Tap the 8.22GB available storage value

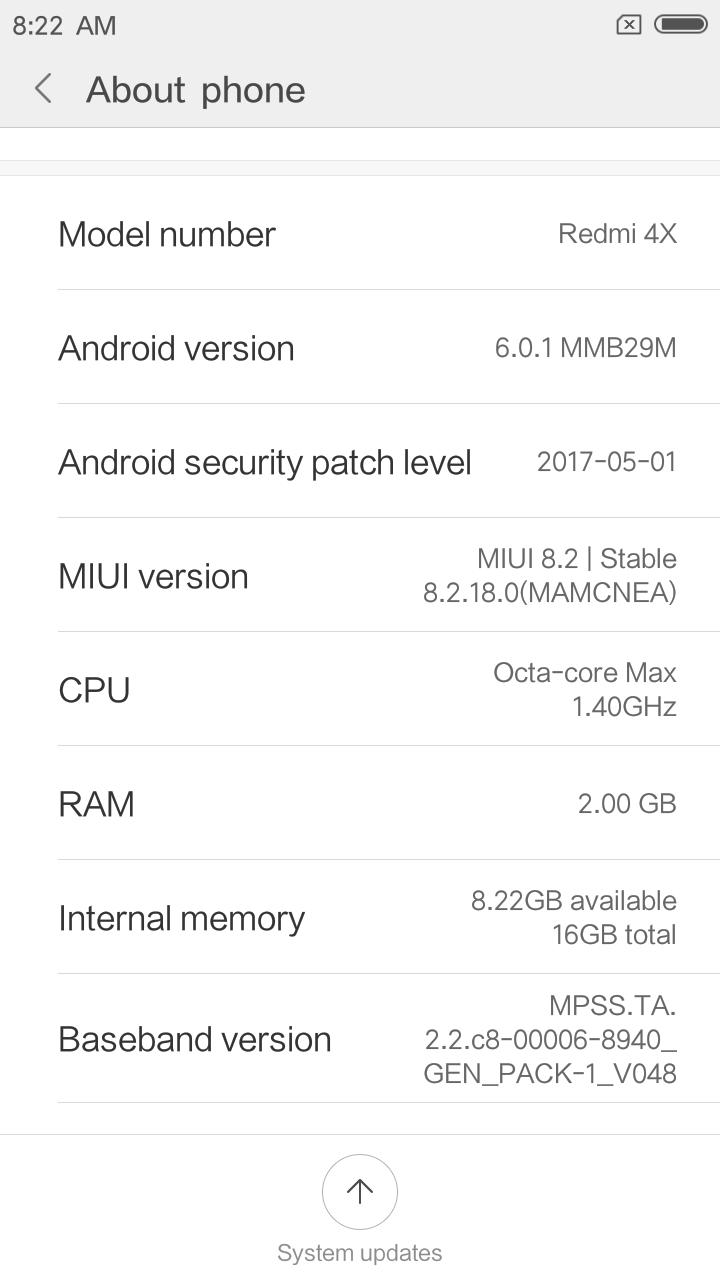[x=574, y=901]
